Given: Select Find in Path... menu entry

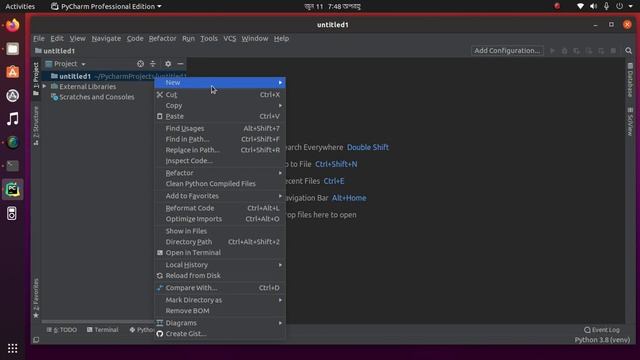Looking at the screenshot, I should (220, 139).
